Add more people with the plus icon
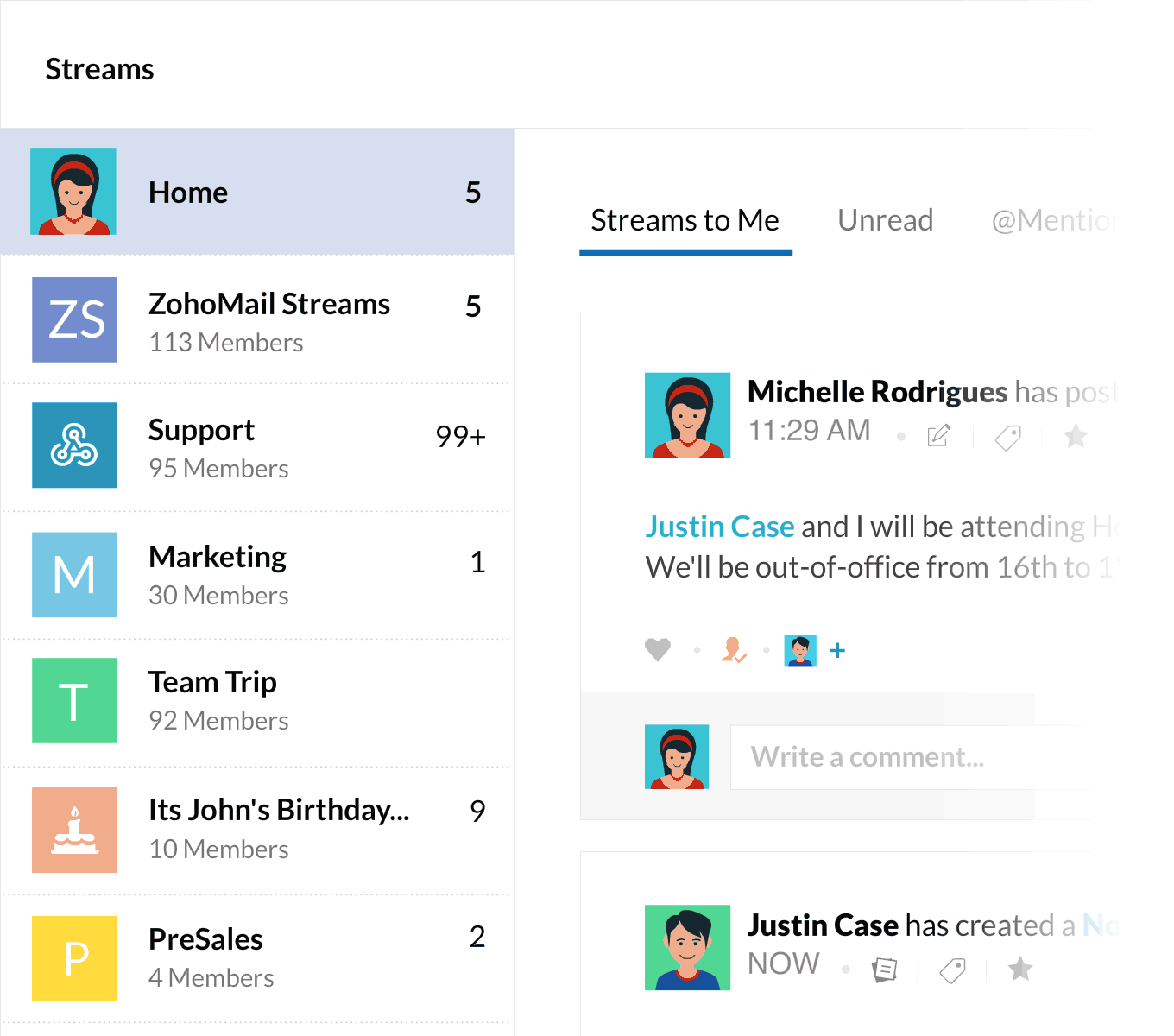This screenshot has width=1174, height=1036. pos(837,650)
